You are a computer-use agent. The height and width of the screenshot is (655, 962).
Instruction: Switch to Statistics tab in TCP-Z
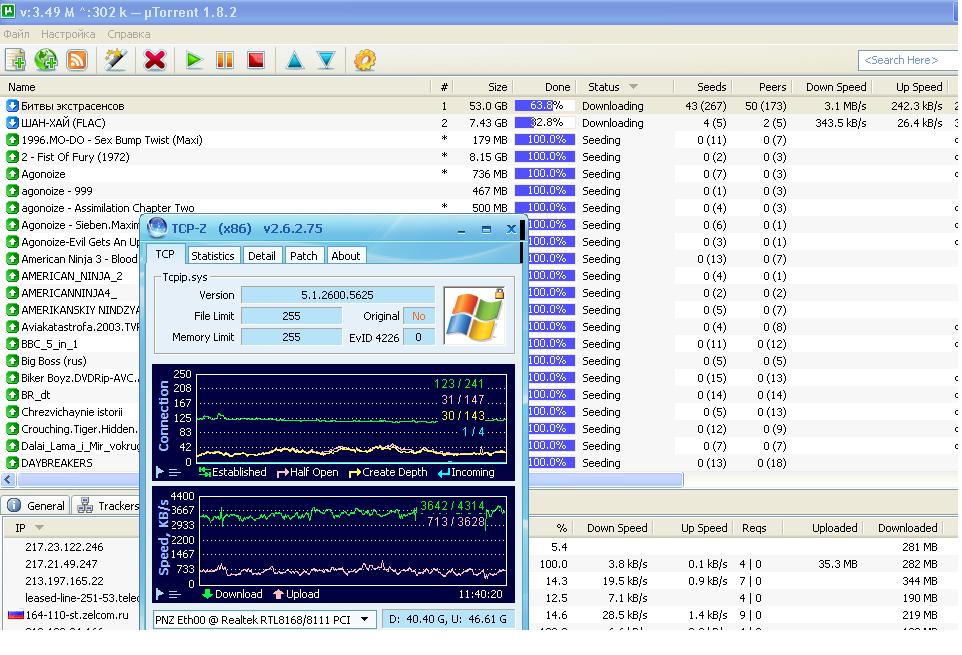[212, 255]
